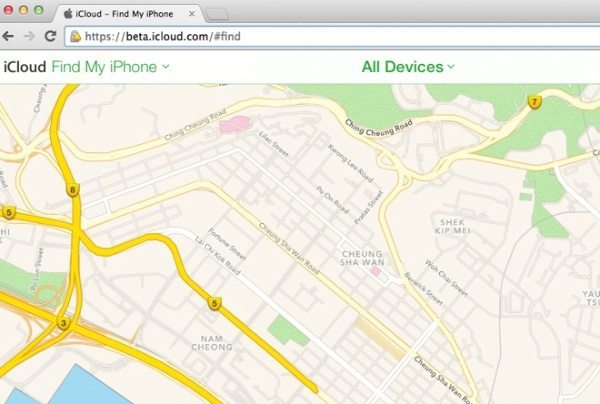Reload the page with refresh icon
This screenshot has height=404, width=600.
coord(50,36)
